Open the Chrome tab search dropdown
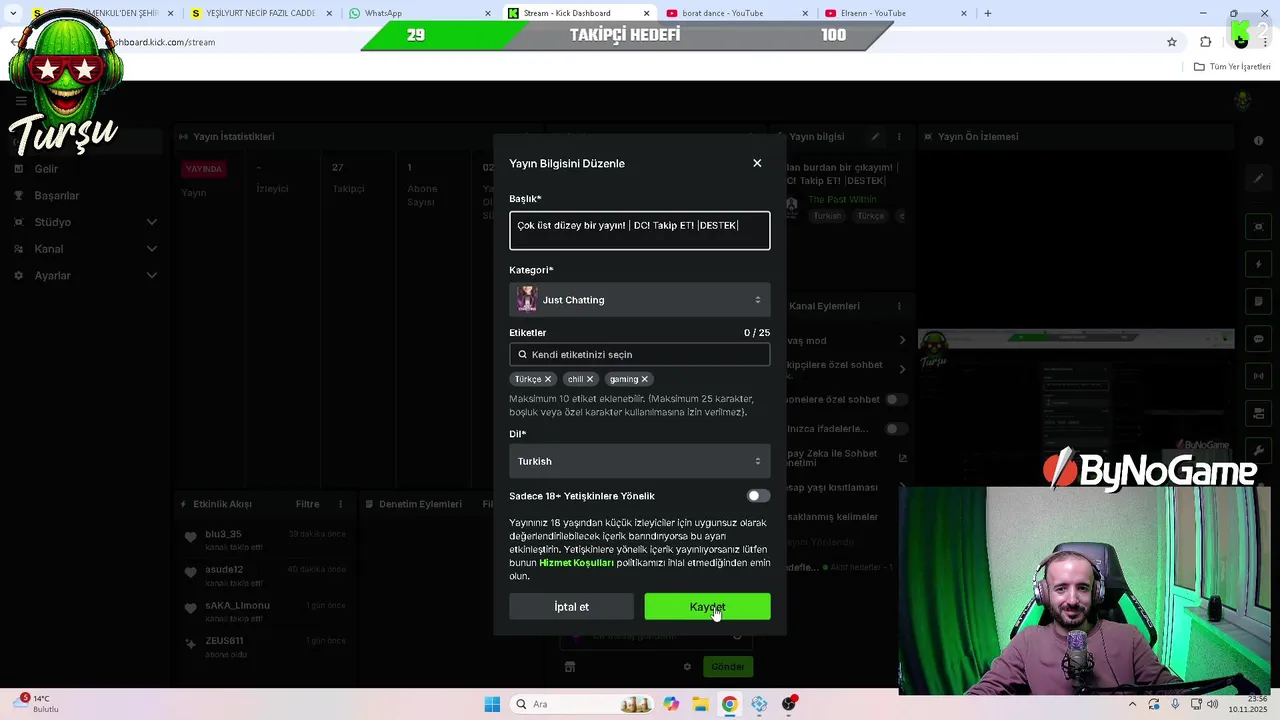 tap(13, 13)
